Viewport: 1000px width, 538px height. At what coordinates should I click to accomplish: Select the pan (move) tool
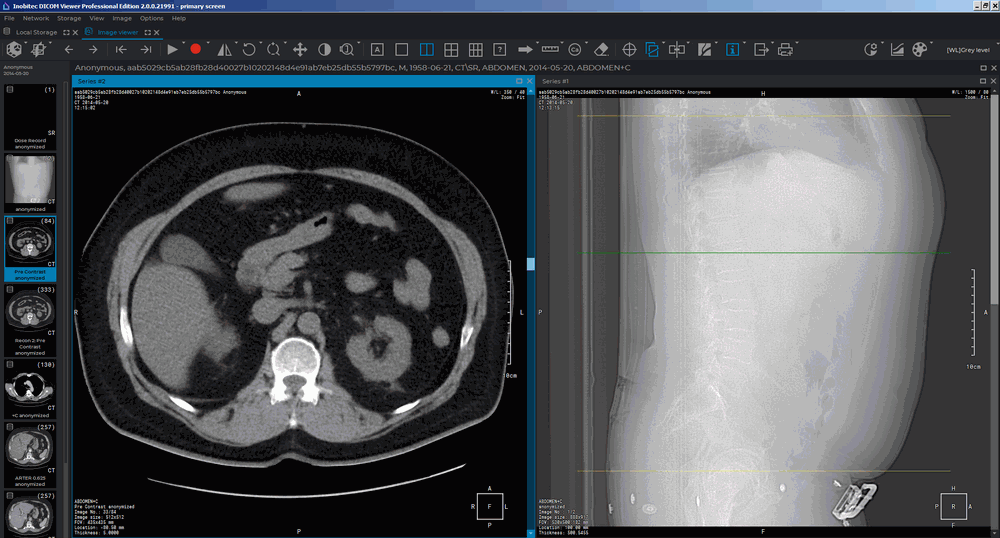click(x=300, y=49)
